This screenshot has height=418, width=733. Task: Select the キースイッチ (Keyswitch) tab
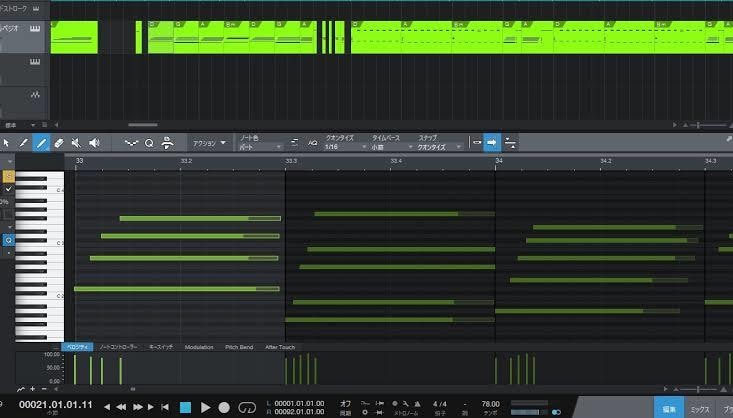click(161, 347)
